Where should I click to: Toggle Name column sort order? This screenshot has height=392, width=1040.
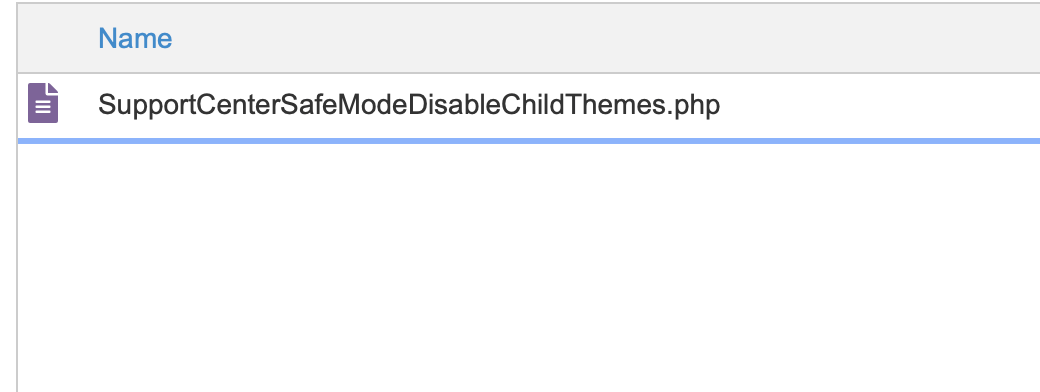tap(135, 38)
